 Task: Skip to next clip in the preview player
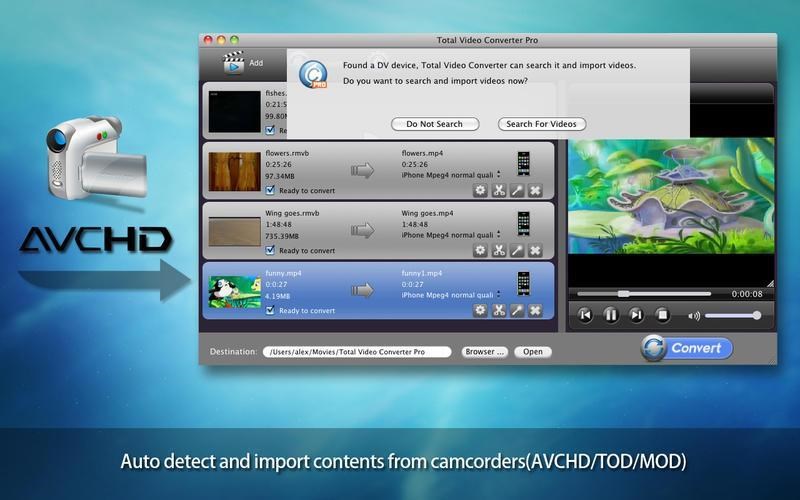tap(636, 315)
